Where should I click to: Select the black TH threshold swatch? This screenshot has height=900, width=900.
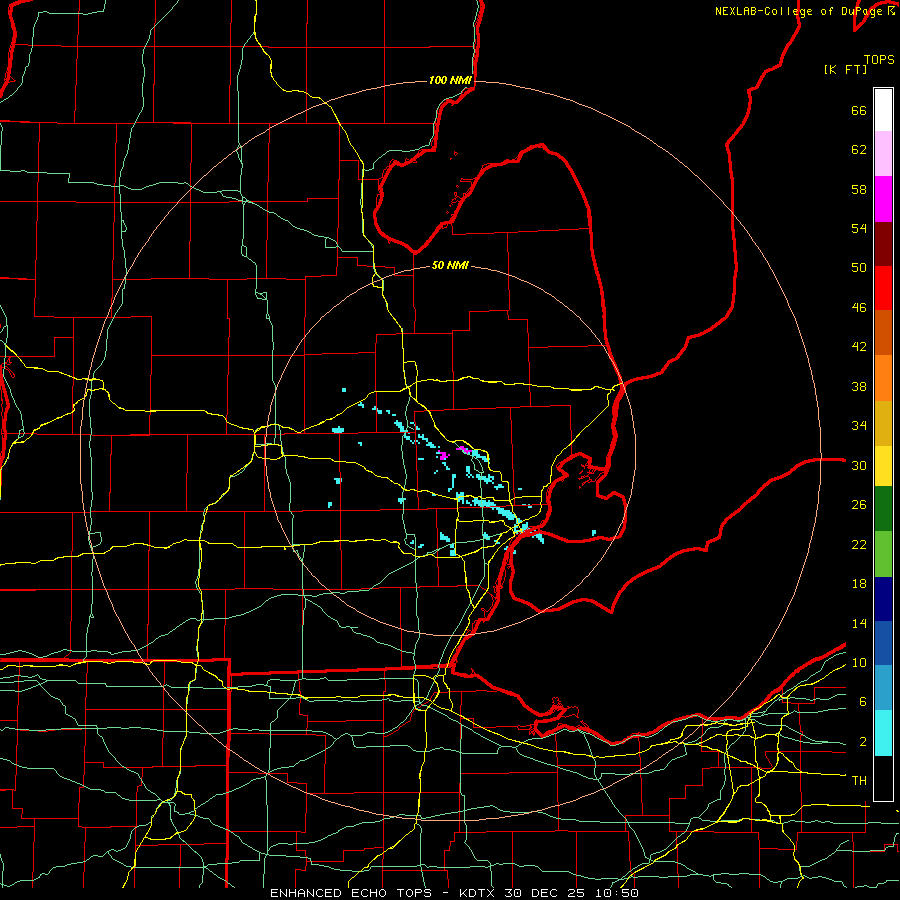point(883,778)
